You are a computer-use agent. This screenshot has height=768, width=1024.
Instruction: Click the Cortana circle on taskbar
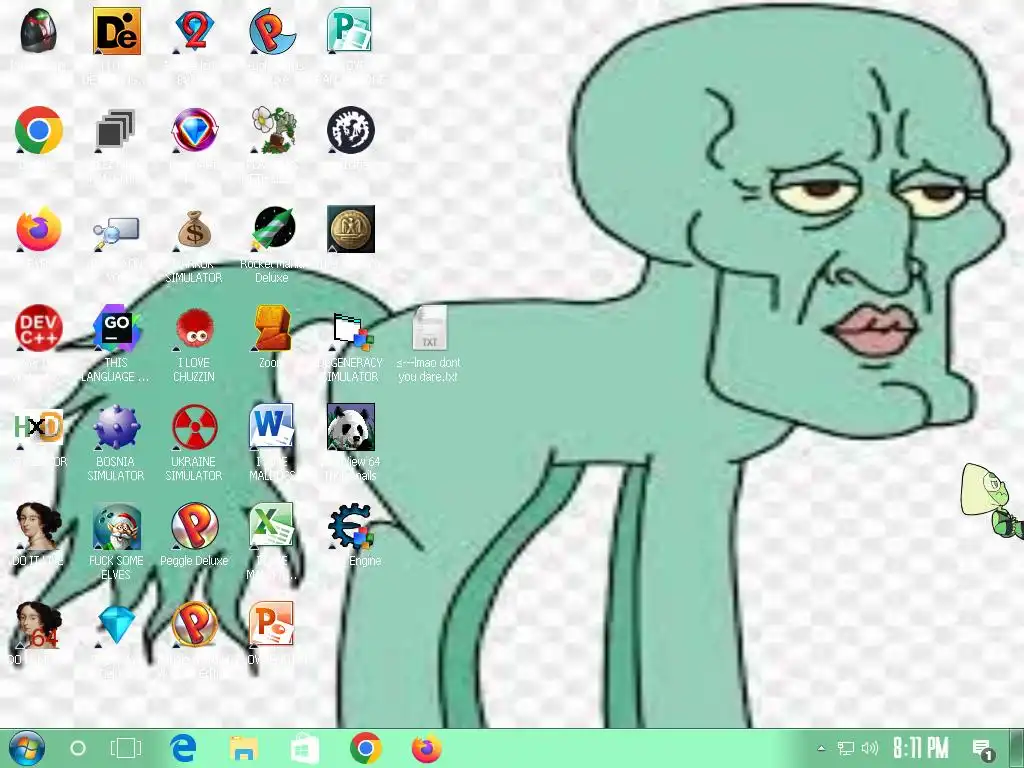coord(78,748)
